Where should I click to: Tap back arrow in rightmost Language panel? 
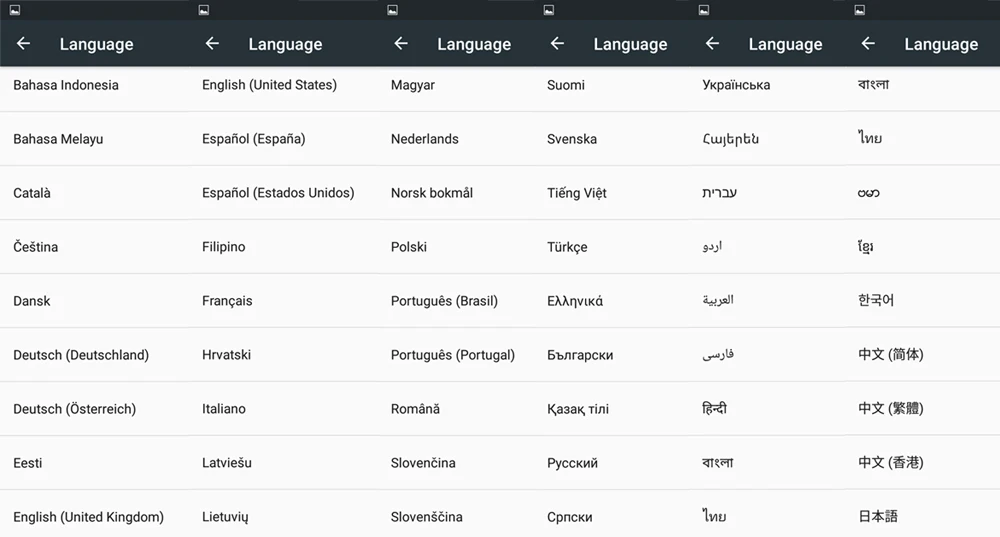[868, 43]
